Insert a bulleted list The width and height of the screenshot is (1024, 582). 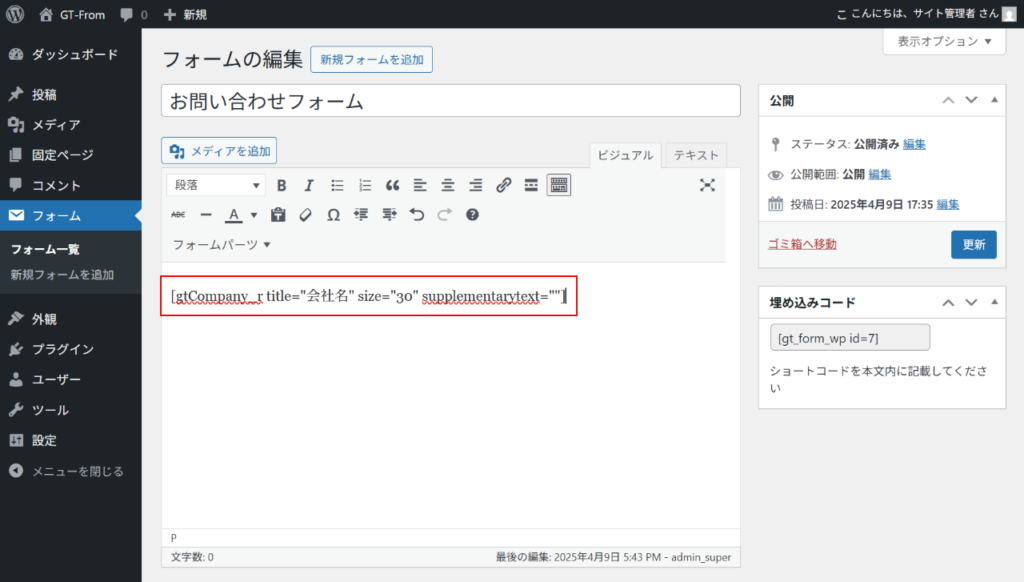click(x=337, y=185)
